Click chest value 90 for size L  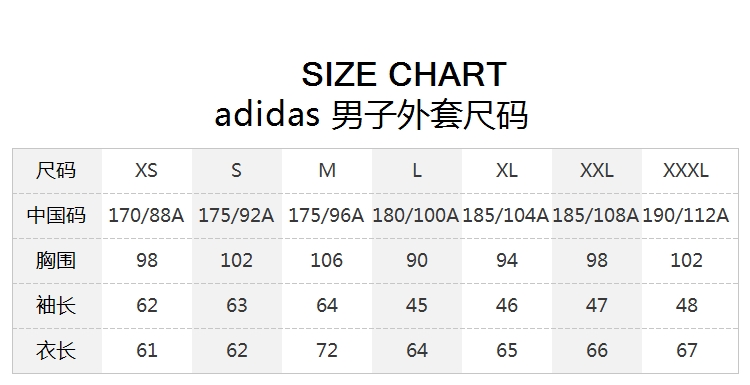417,260
